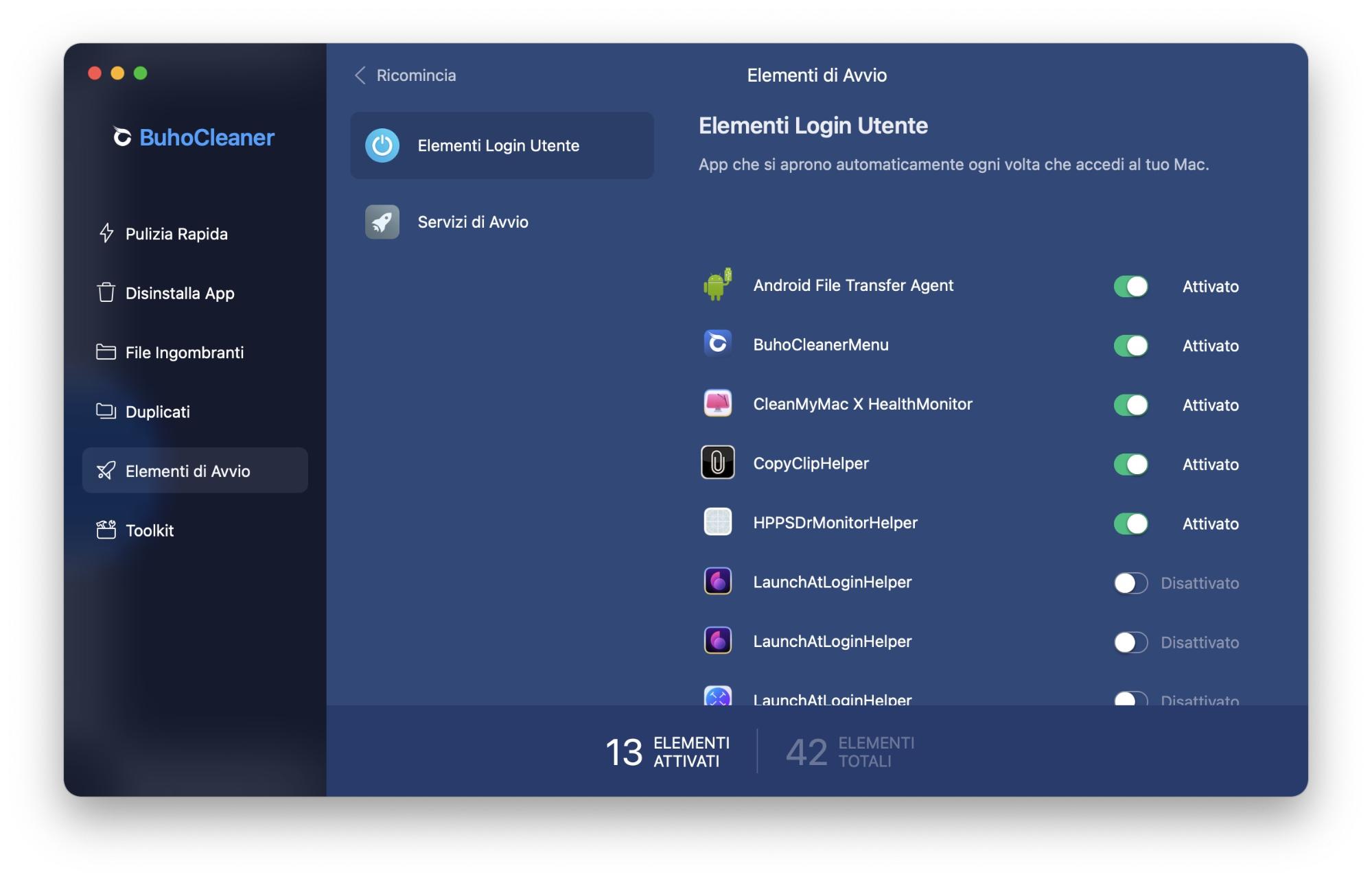1372x881 pixels.
Task: Click the back chevron next to Ricomincia
Action: [360, 75]
